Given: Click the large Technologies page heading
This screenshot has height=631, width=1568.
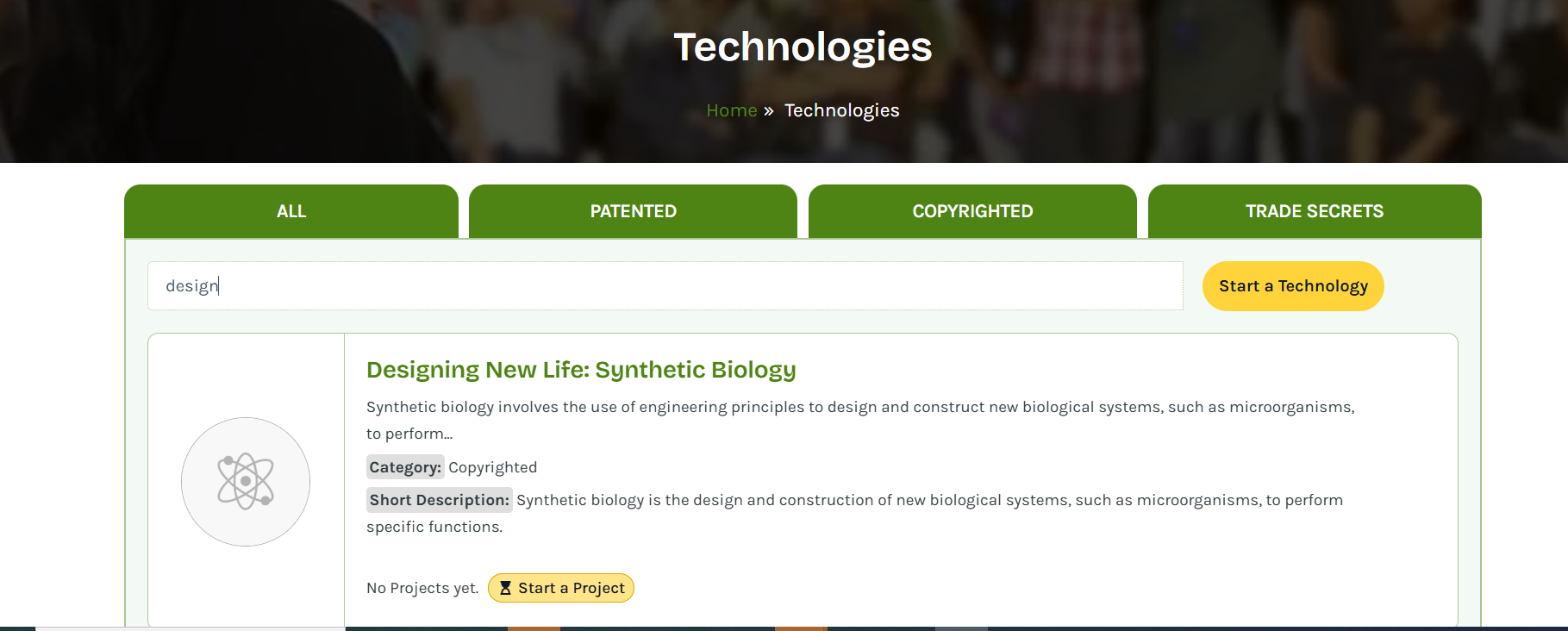Looking at the screenshot, I should pyautogui.click(x=803, y=47).
